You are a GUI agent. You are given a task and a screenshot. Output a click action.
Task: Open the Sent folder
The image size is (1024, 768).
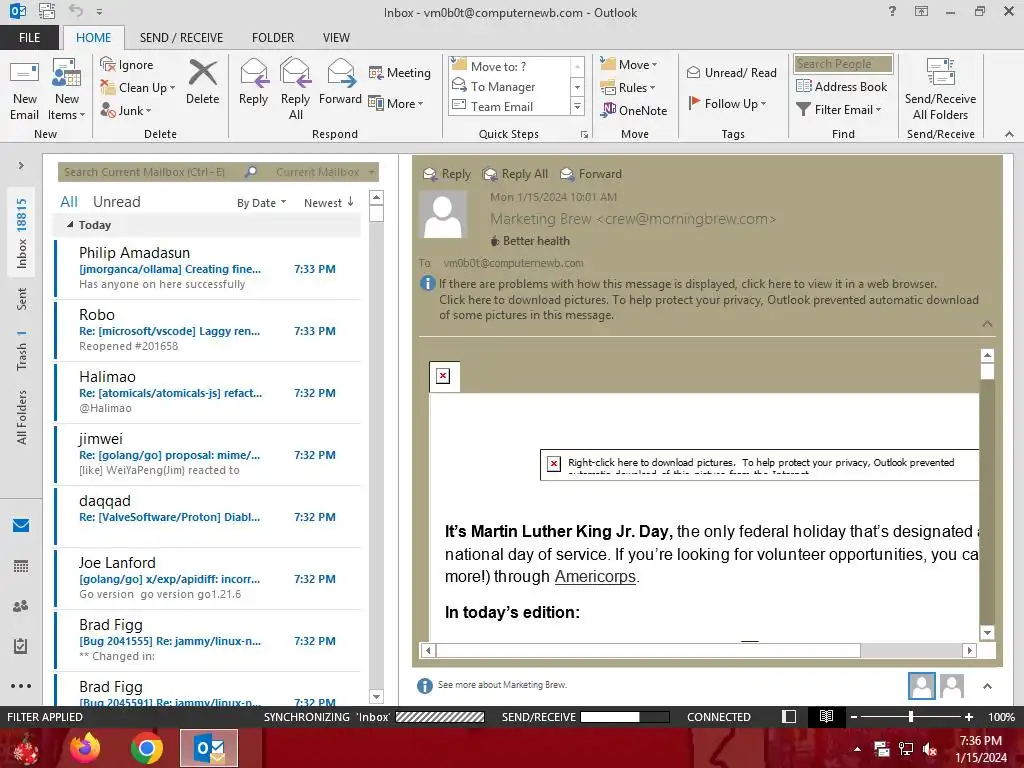22,299
